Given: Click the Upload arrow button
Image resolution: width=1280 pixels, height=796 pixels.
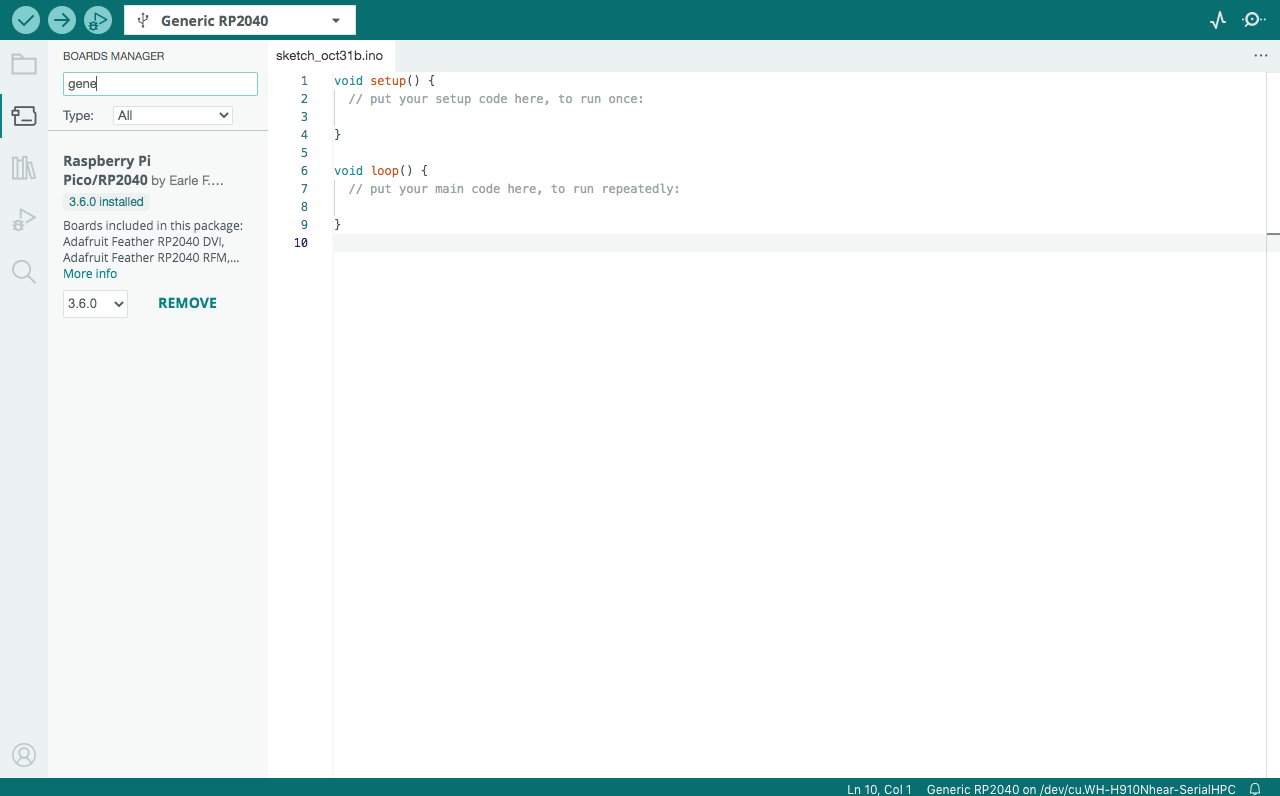Looking at the screenshot, I should pos(62,20).
